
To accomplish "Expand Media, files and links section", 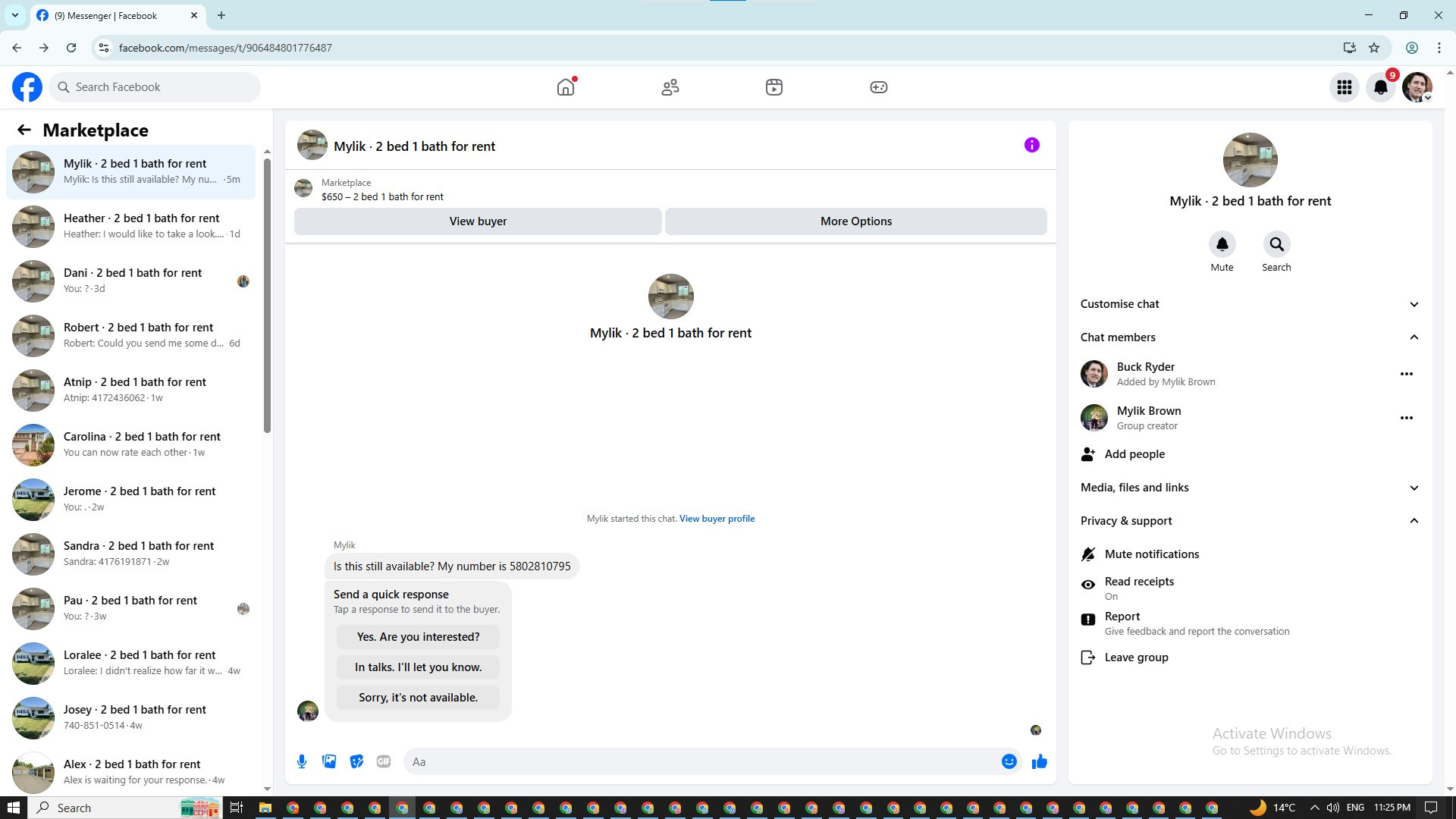I will tap(1249, 488).
